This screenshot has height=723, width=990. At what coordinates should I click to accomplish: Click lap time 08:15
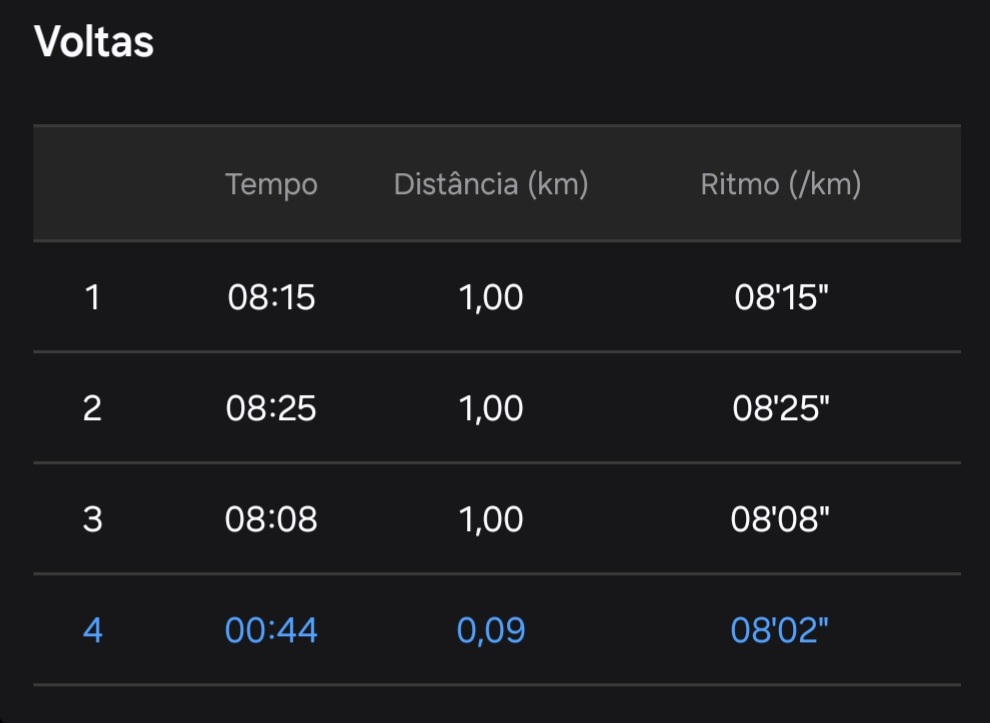[x=271, y=297]
